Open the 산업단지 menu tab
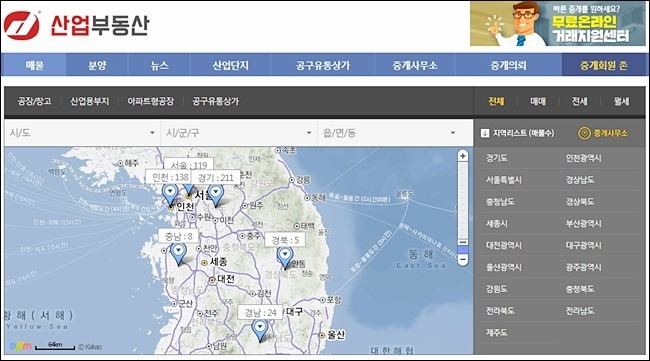650x361 pixels. click(230, 65)
